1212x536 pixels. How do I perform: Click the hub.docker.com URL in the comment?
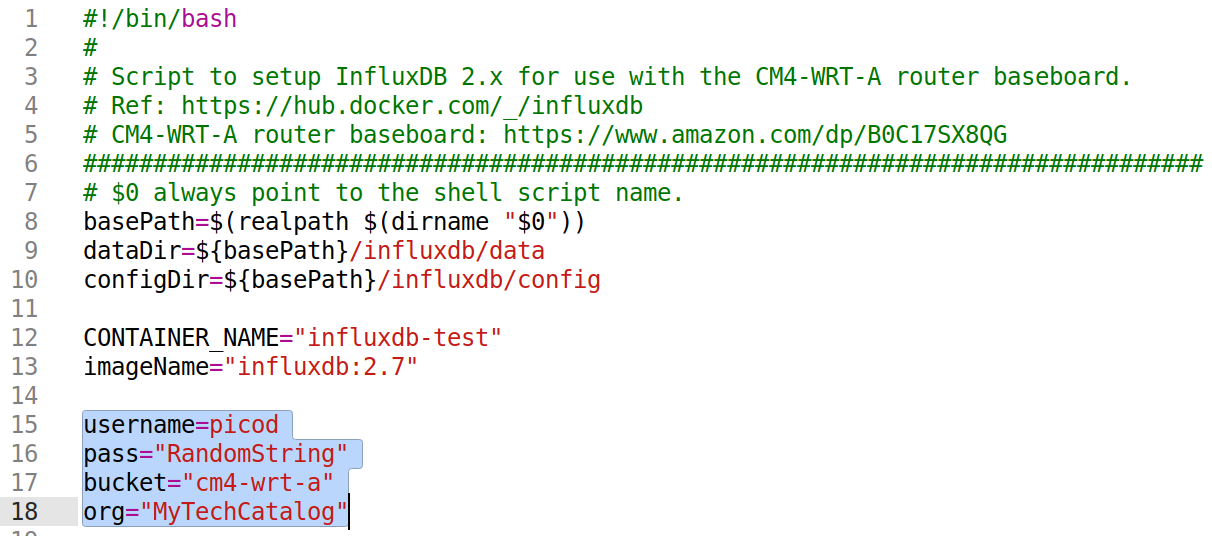[x=411, y=106]
